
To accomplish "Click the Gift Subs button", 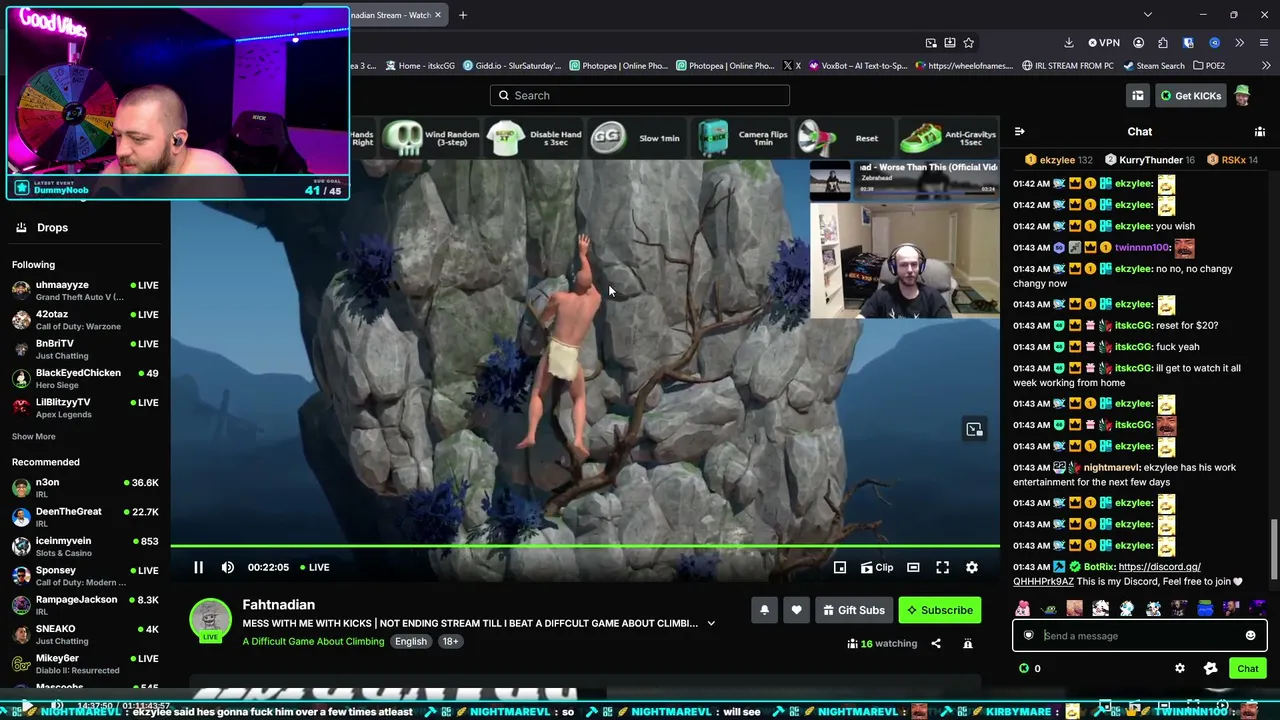I will point(854,610).
